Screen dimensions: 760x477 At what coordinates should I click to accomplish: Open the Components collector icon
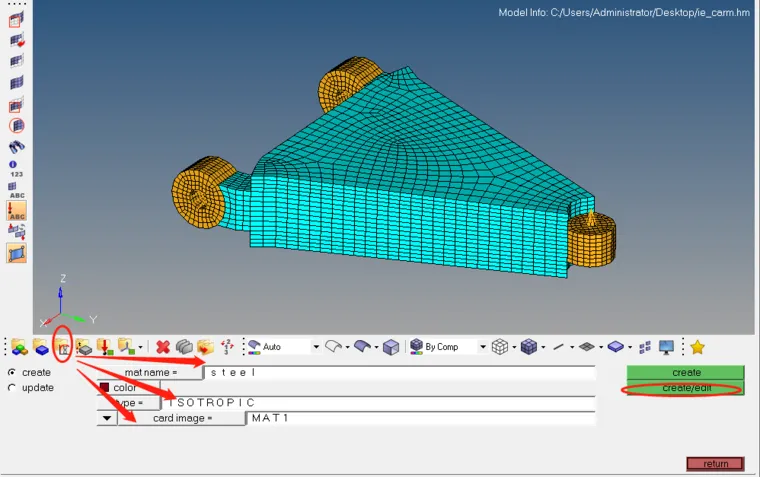(41, 347)
